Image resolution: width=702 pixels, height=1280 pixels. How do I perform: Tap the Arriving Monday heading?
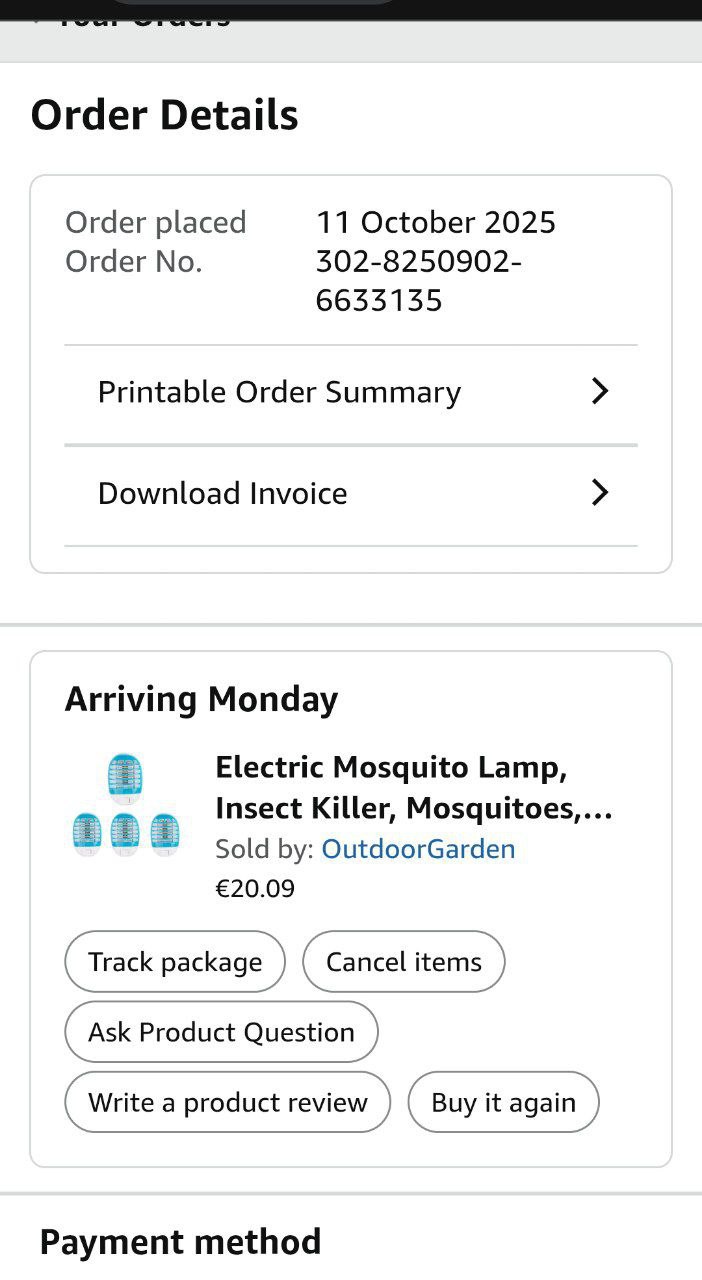[202, 699]
